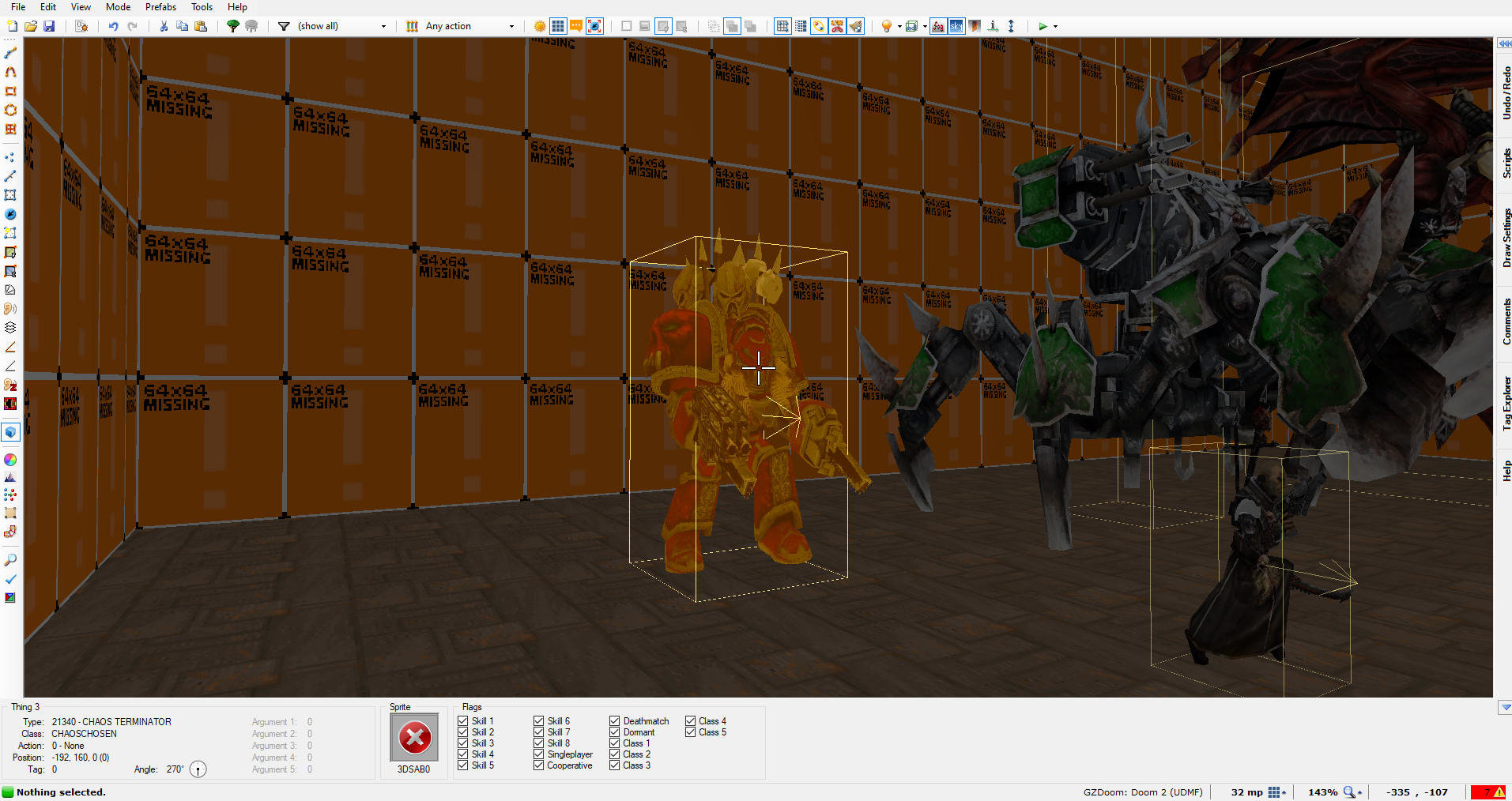1512x801 pixels.
Task: Select the Draw Ellipse tool
Action: (x=10, y=110)
